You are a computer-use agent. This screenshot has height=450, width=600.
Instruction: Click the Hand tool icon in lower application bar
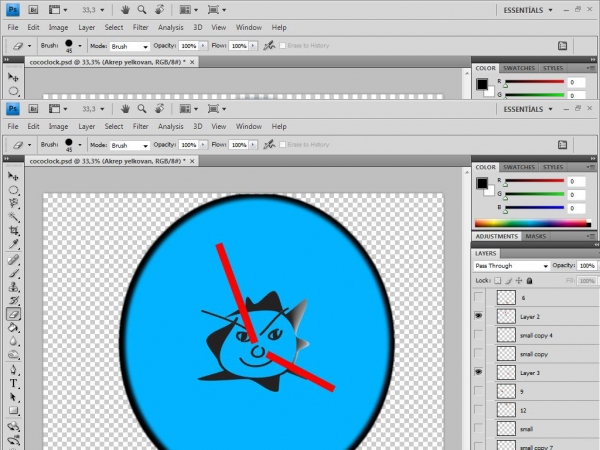point(125,109)
